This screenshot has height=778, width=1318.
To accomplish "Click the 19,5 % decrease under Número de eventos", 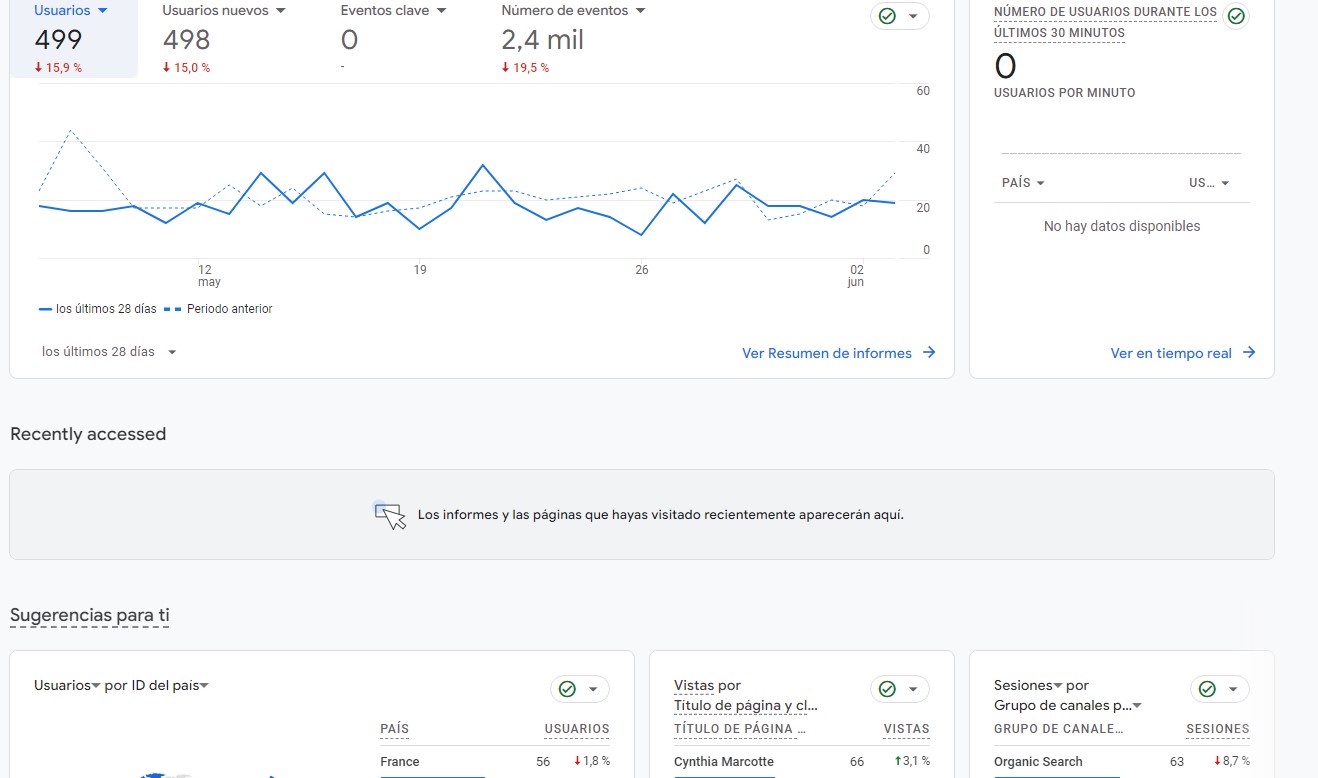I will [525, 68].
